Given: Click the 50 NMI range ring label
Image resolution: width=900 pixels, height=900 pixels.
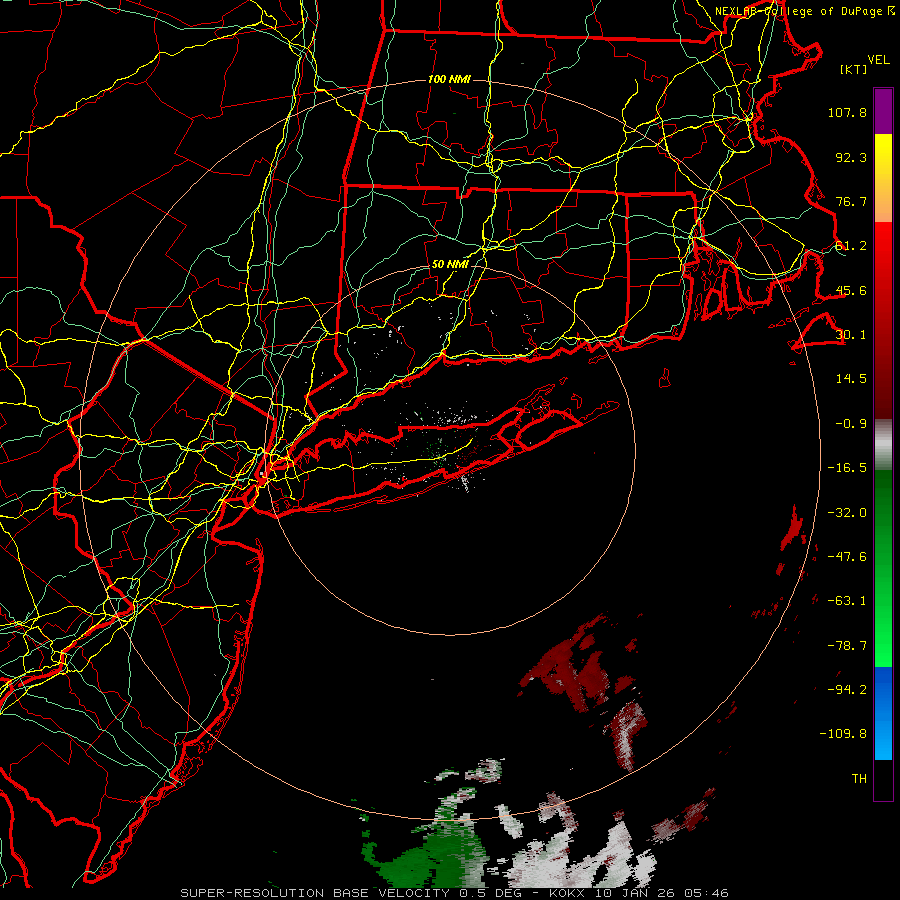Looking at the screenshot, I should (450, 265).
